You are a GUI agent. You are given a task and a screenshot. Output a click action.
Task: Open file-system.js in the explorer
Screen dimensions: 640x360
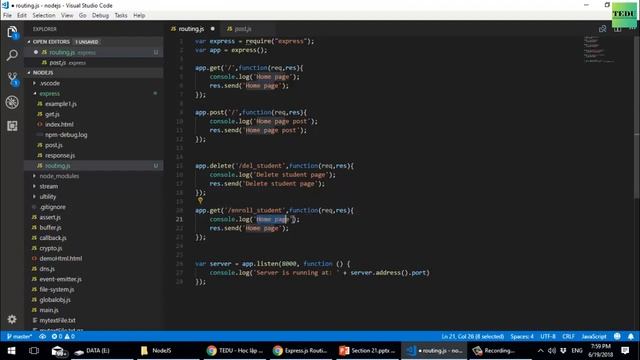[57, 289]
